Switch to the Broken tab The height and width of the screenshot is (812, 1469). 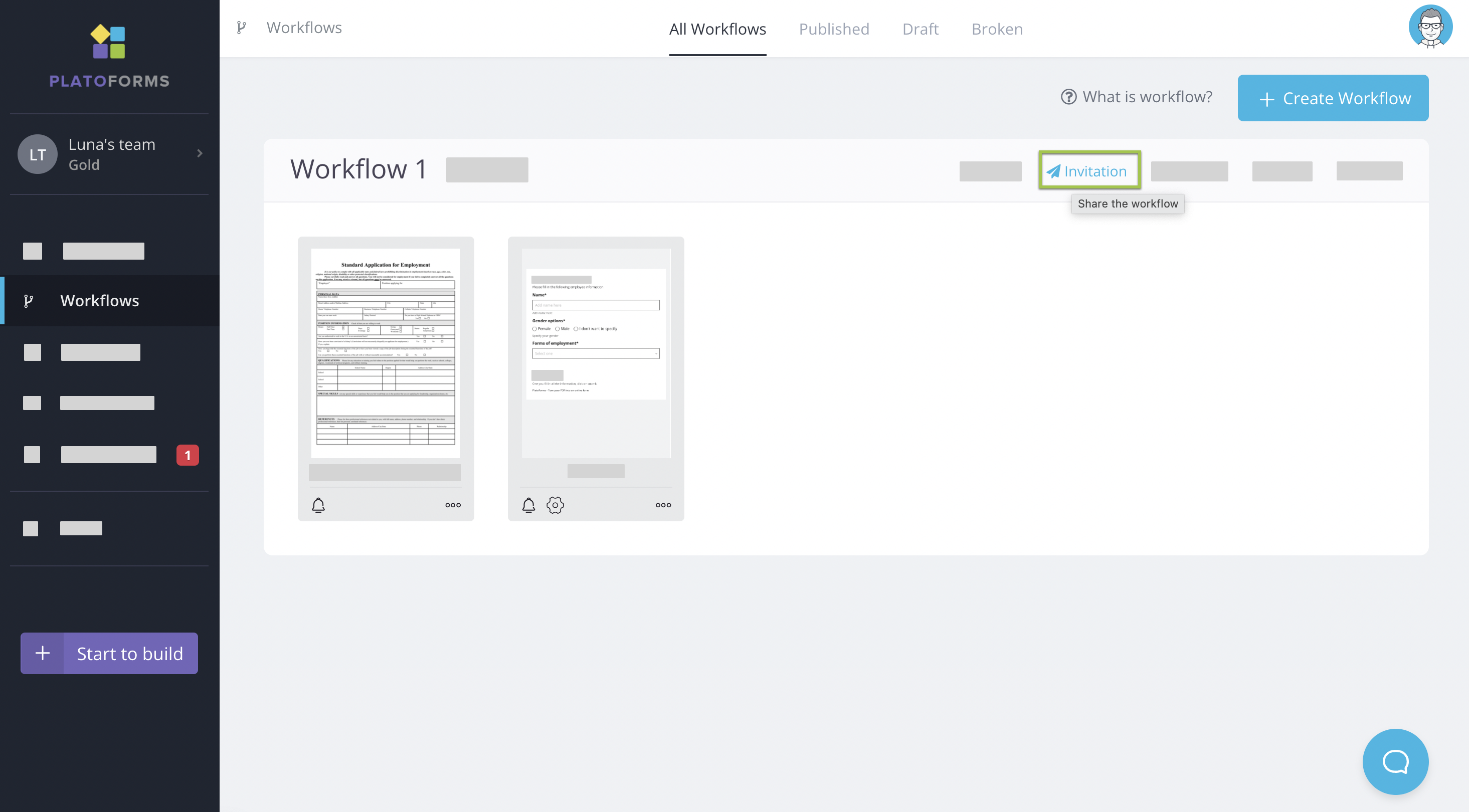tap(997, 29)
